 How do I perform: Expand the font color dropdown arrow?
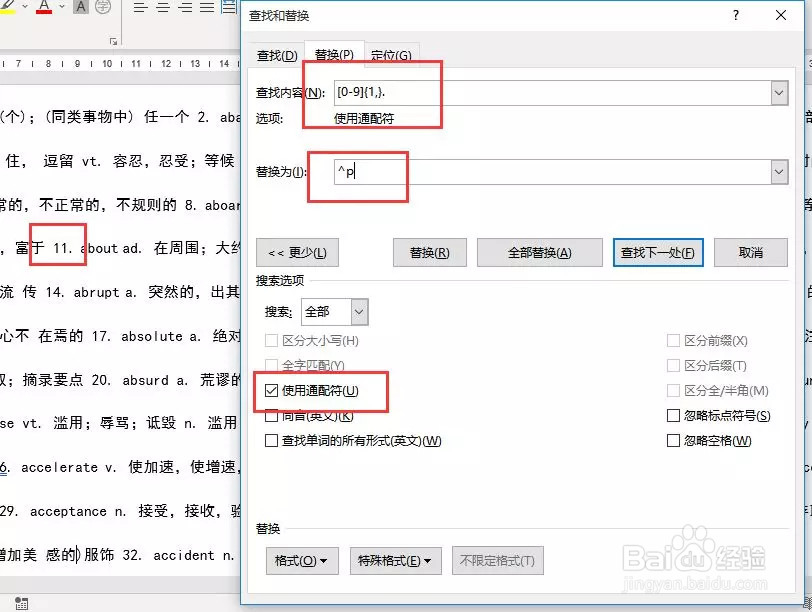click(x=62, y=6)
